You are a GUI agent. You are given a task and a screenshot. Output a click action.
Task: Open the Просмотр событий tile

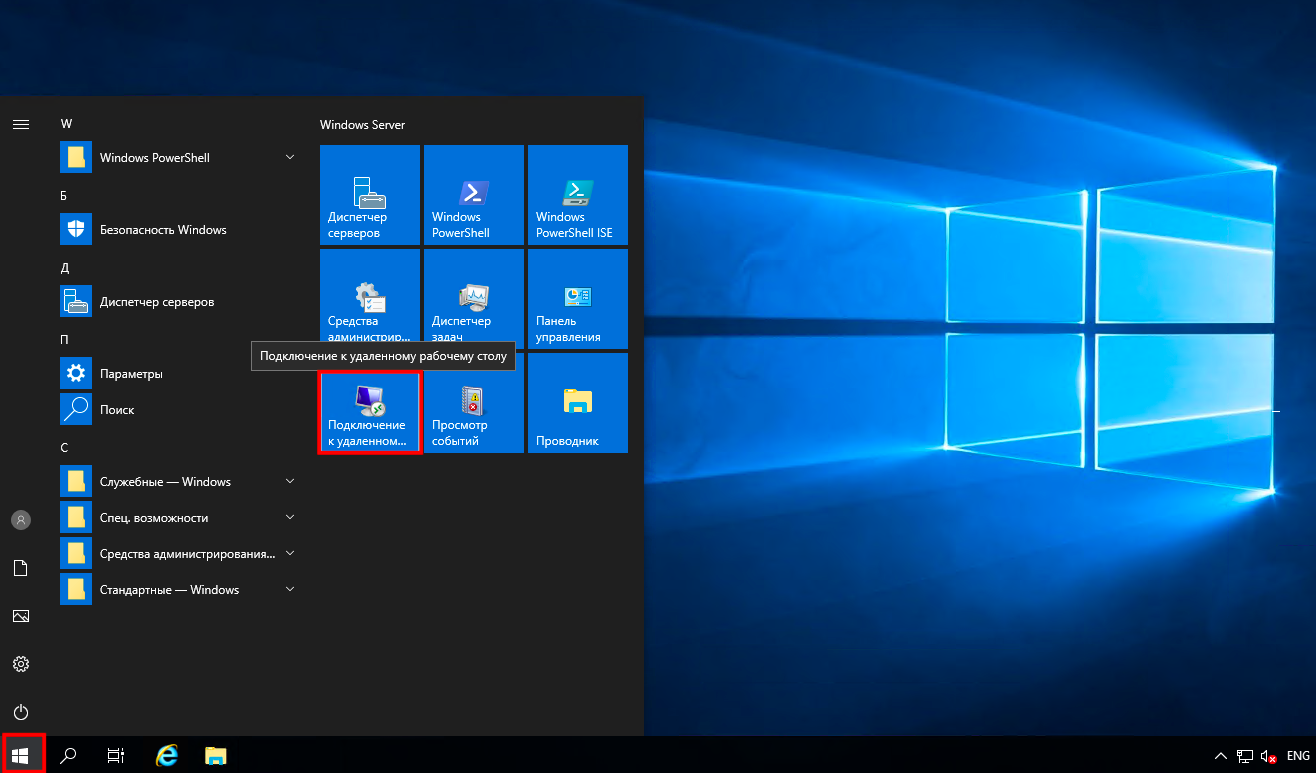(474, 402)
